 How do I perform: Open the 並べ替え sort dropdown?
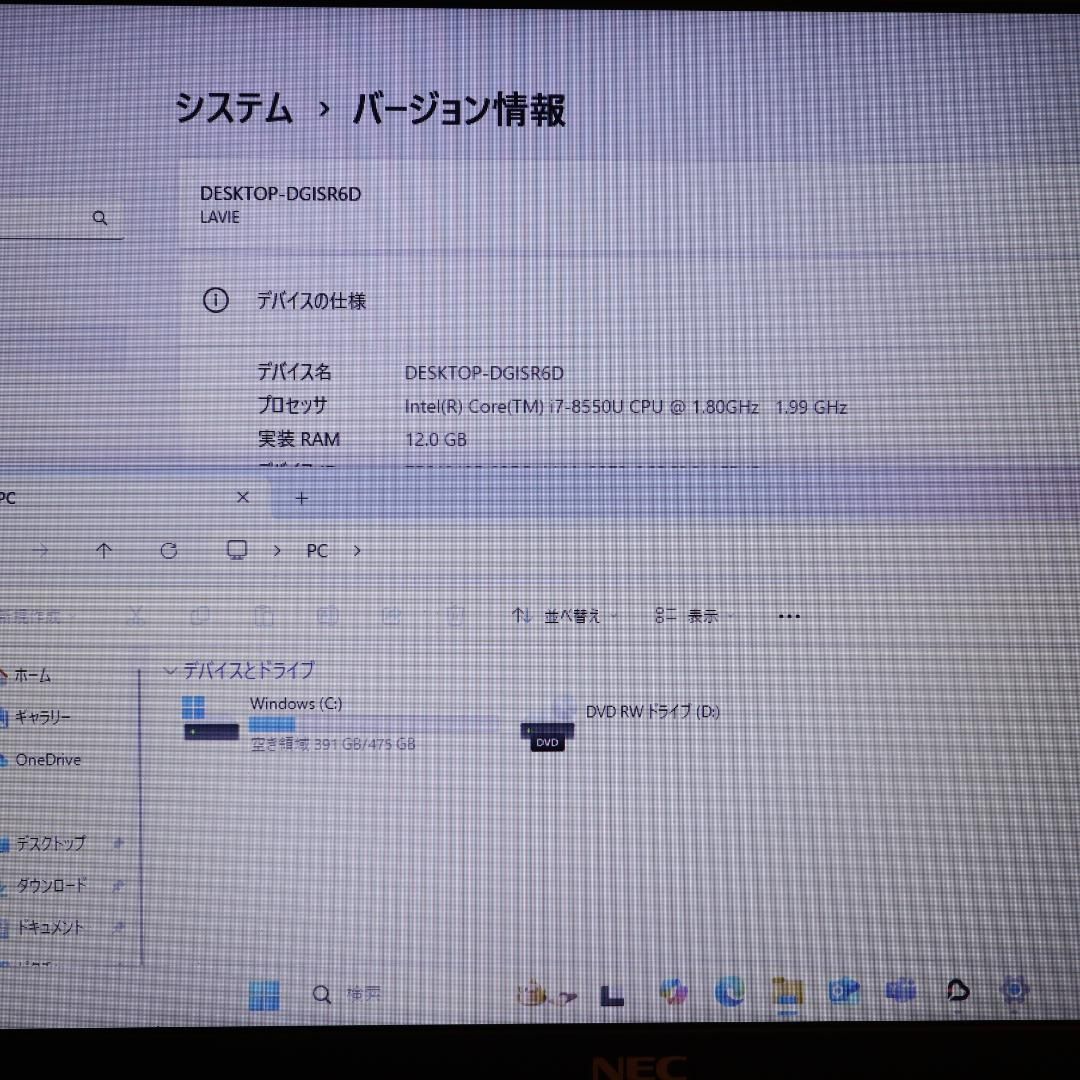coord(563,616)
